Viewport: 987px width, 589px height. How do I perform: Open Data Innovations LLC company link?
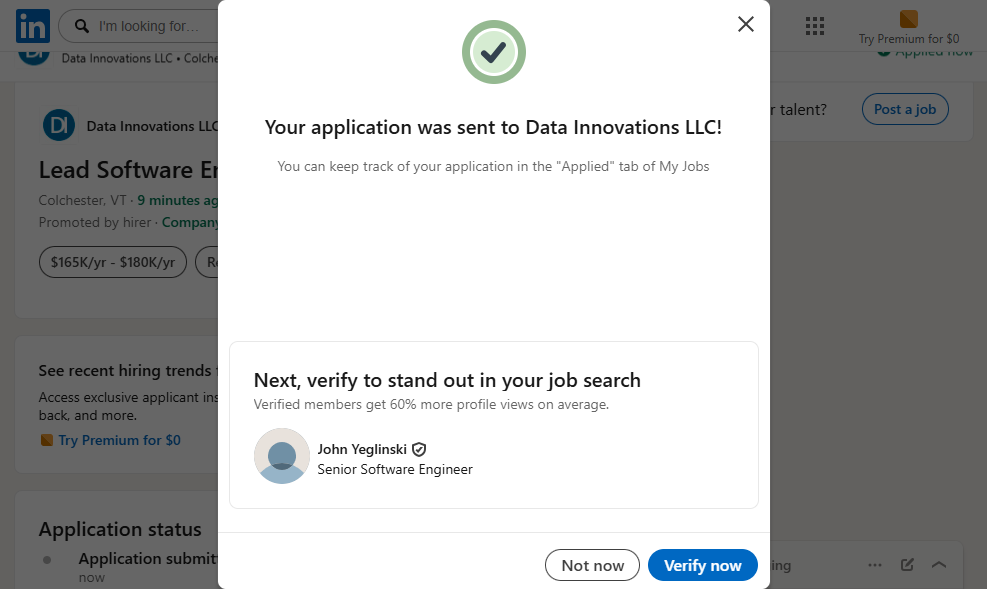click(150, 126)
